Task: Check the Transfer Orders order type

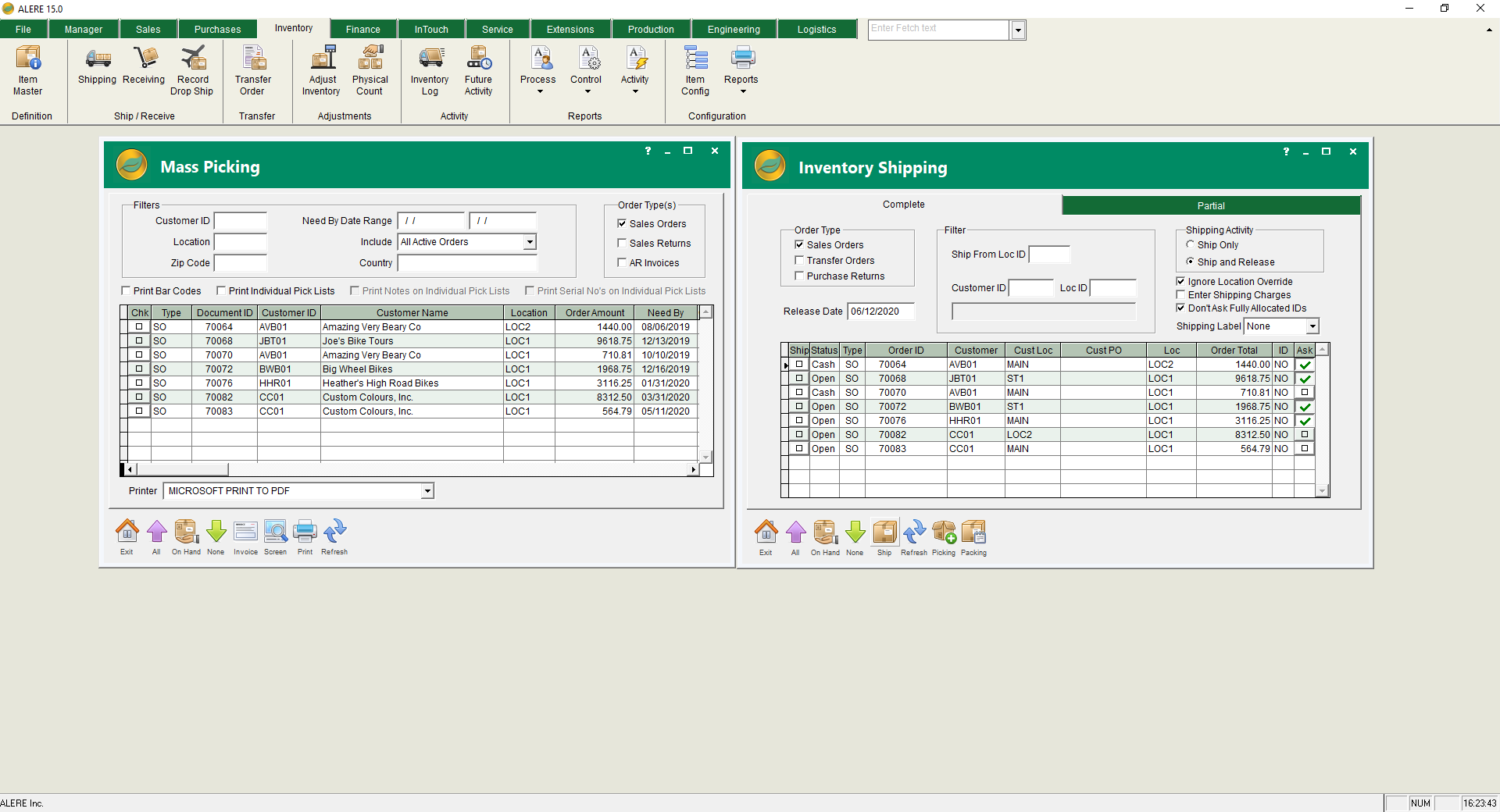Action: click(799, 261)
